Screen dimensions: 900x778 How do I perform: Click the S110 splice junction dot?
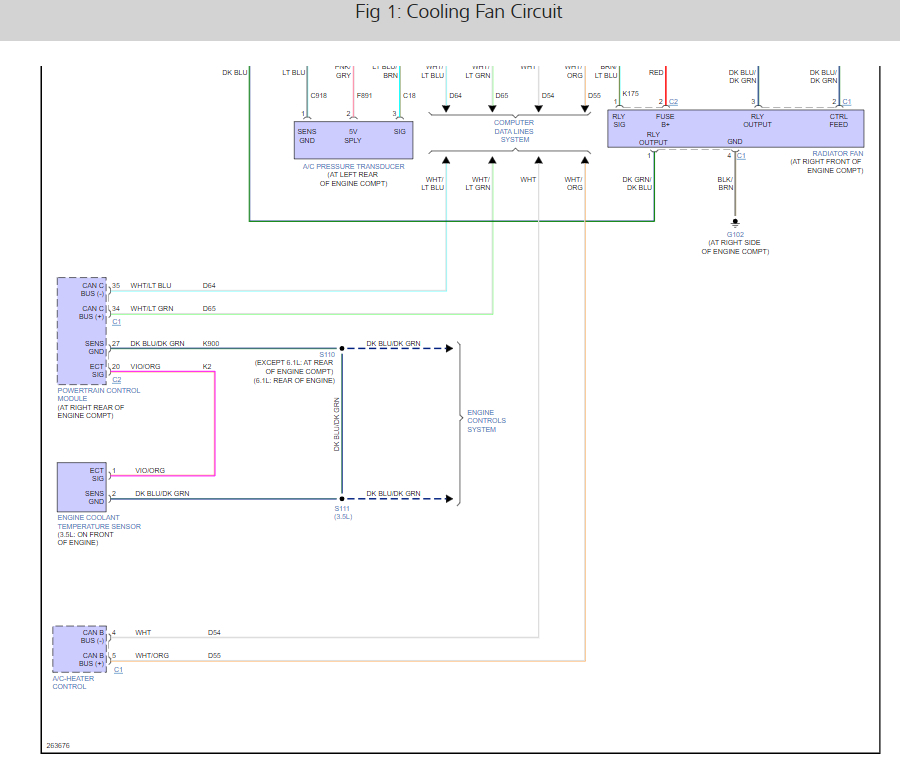pos(342,348)
